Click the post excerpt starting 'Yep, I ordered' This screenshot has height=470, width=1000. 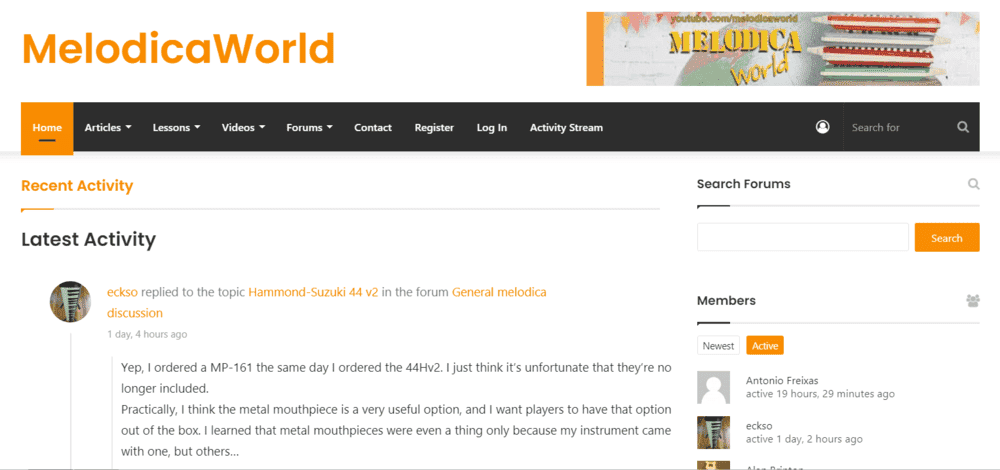click(396, 409)
